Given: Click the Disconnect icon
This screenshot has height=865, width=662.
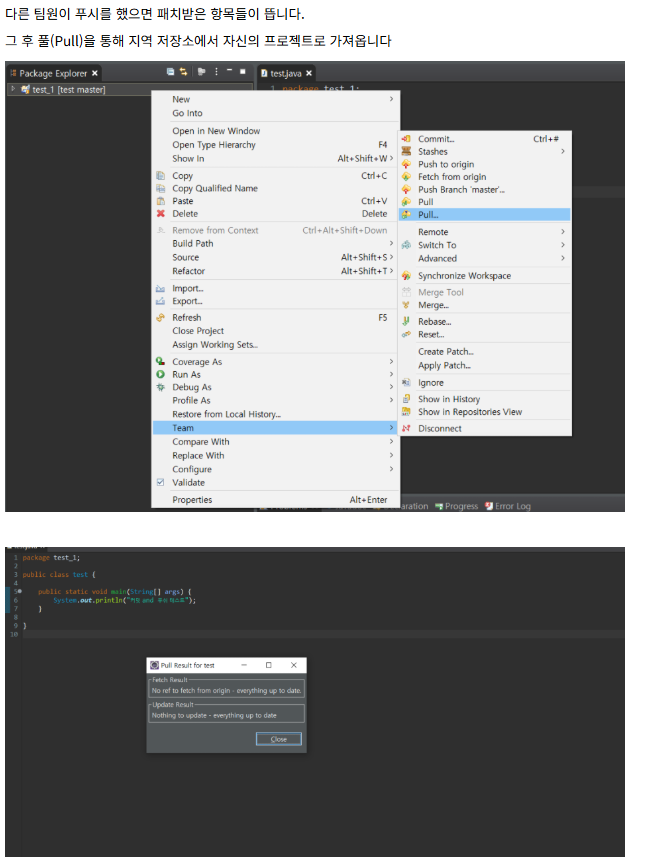Looking at the screenshot, I should (x=407, y=428).
